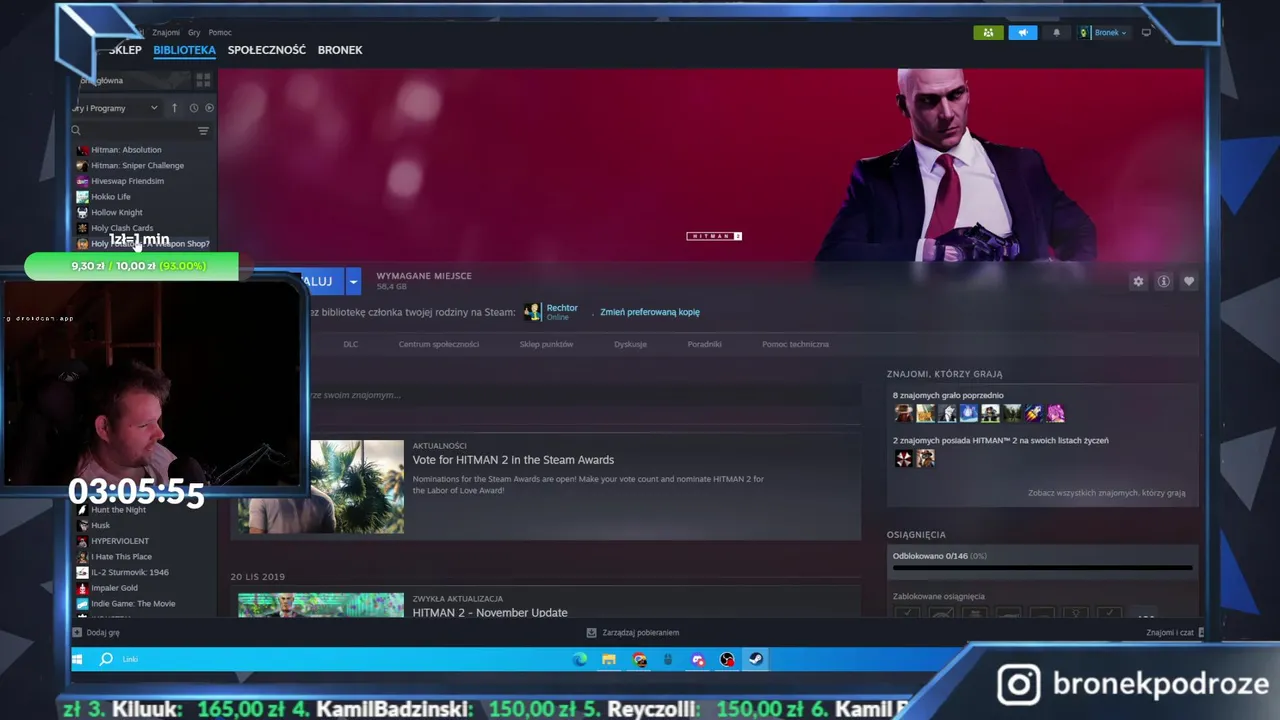Image resolution: width=1280 pixels, height=720 pixels.
Task: Open Znajomi i czat panel
Action: 1175,633
